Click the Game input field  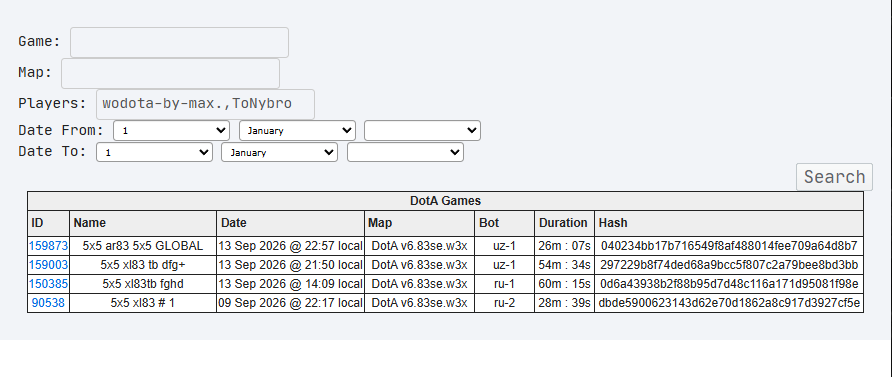tap(179, 42)
